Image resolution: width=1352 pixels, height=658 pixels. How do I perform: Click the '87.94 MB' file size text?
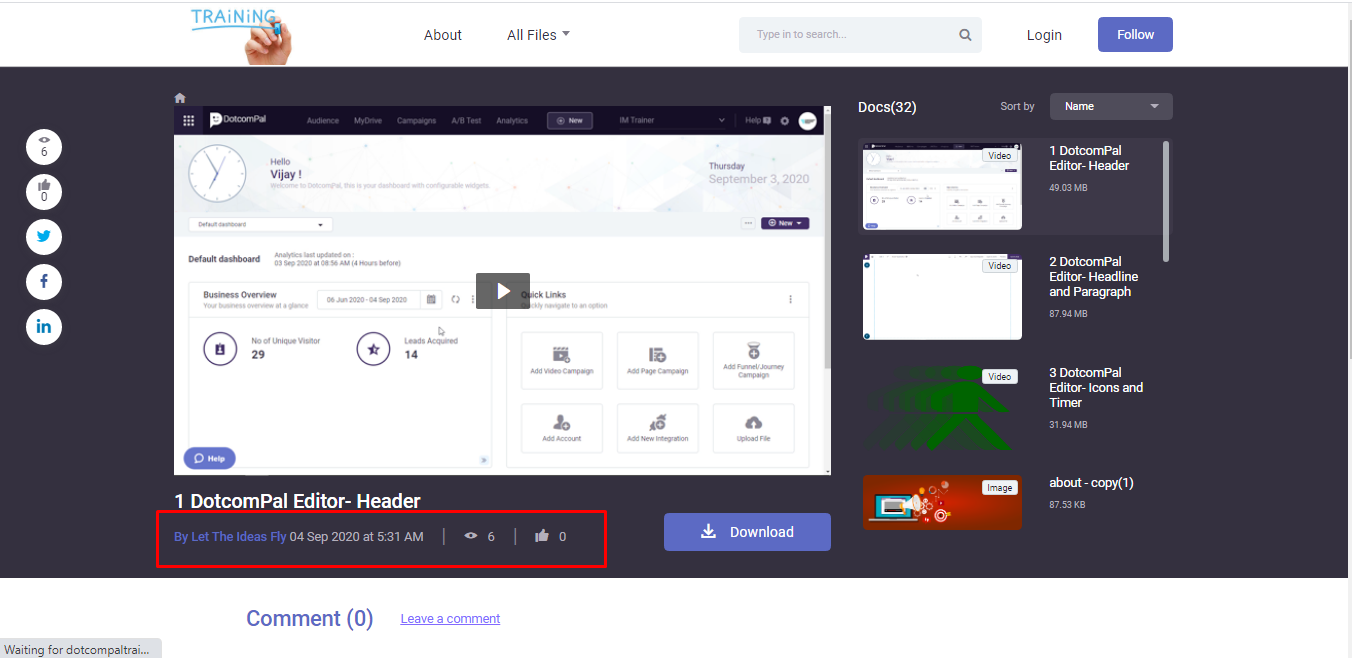pos(1069,314)
